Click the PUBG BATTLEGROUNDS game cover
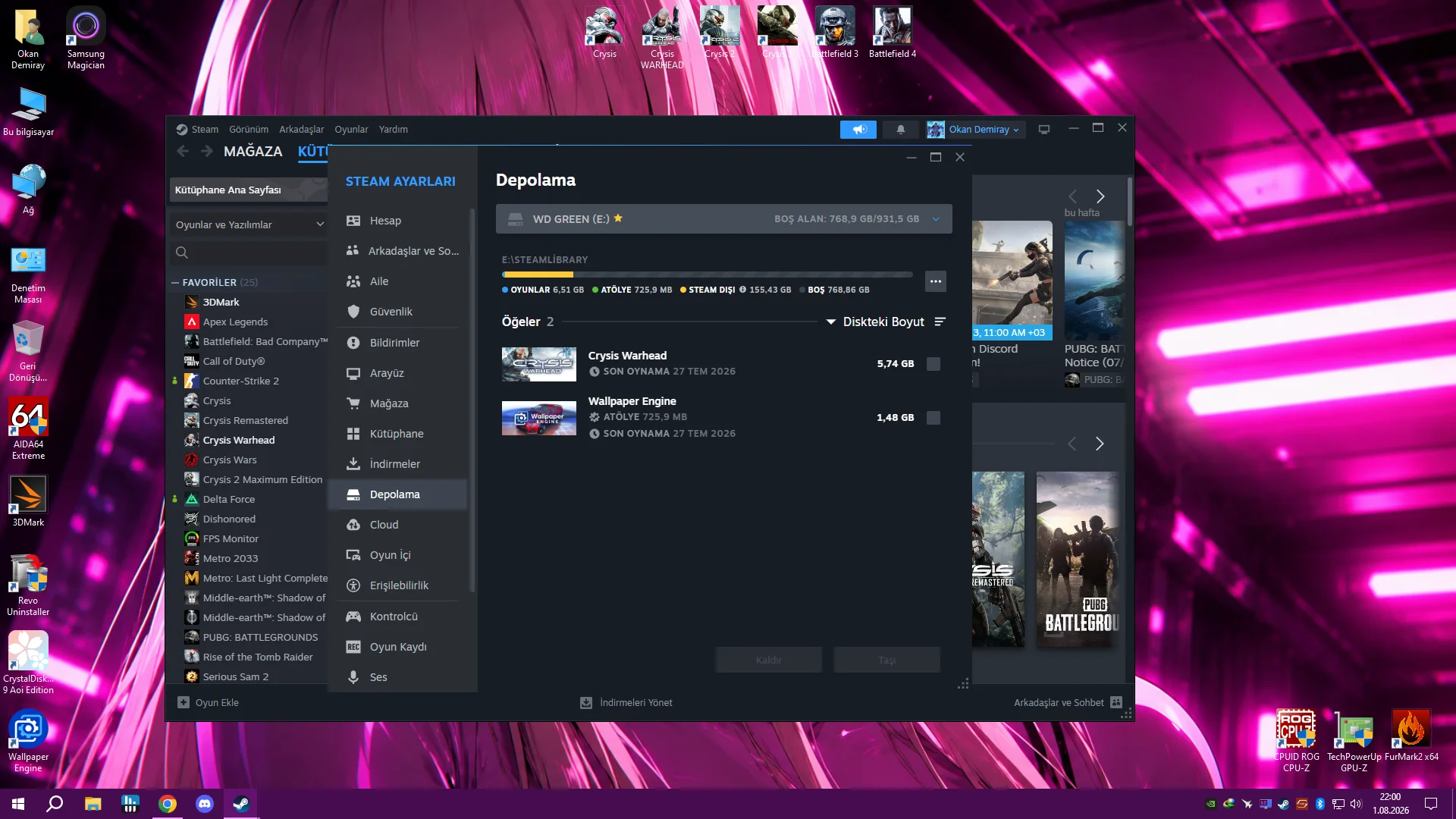Screen dimensions: 1456x819 1078,560
